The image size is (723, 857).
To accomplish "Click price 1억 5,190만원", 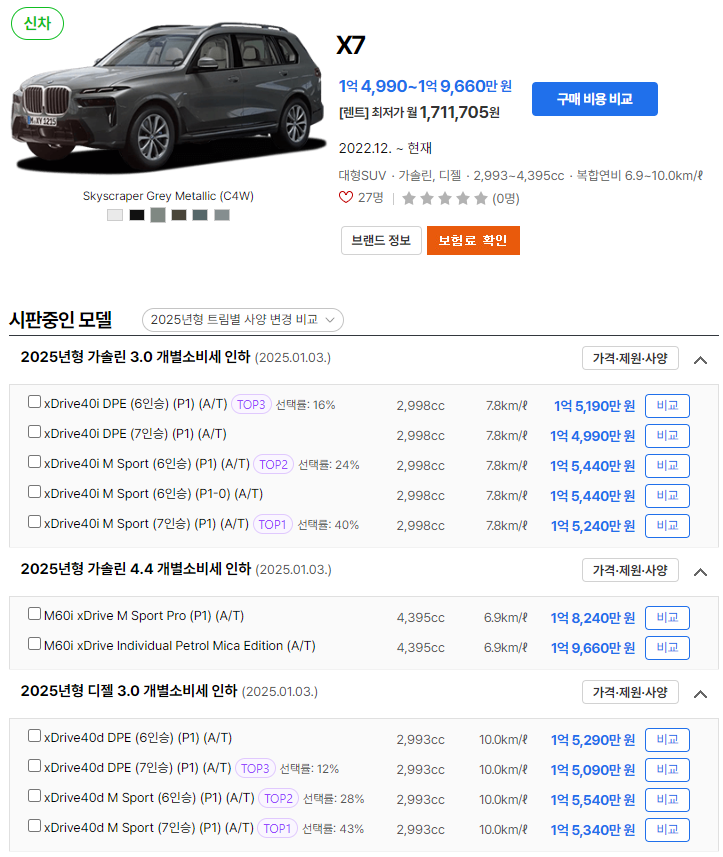I will 595,406.
